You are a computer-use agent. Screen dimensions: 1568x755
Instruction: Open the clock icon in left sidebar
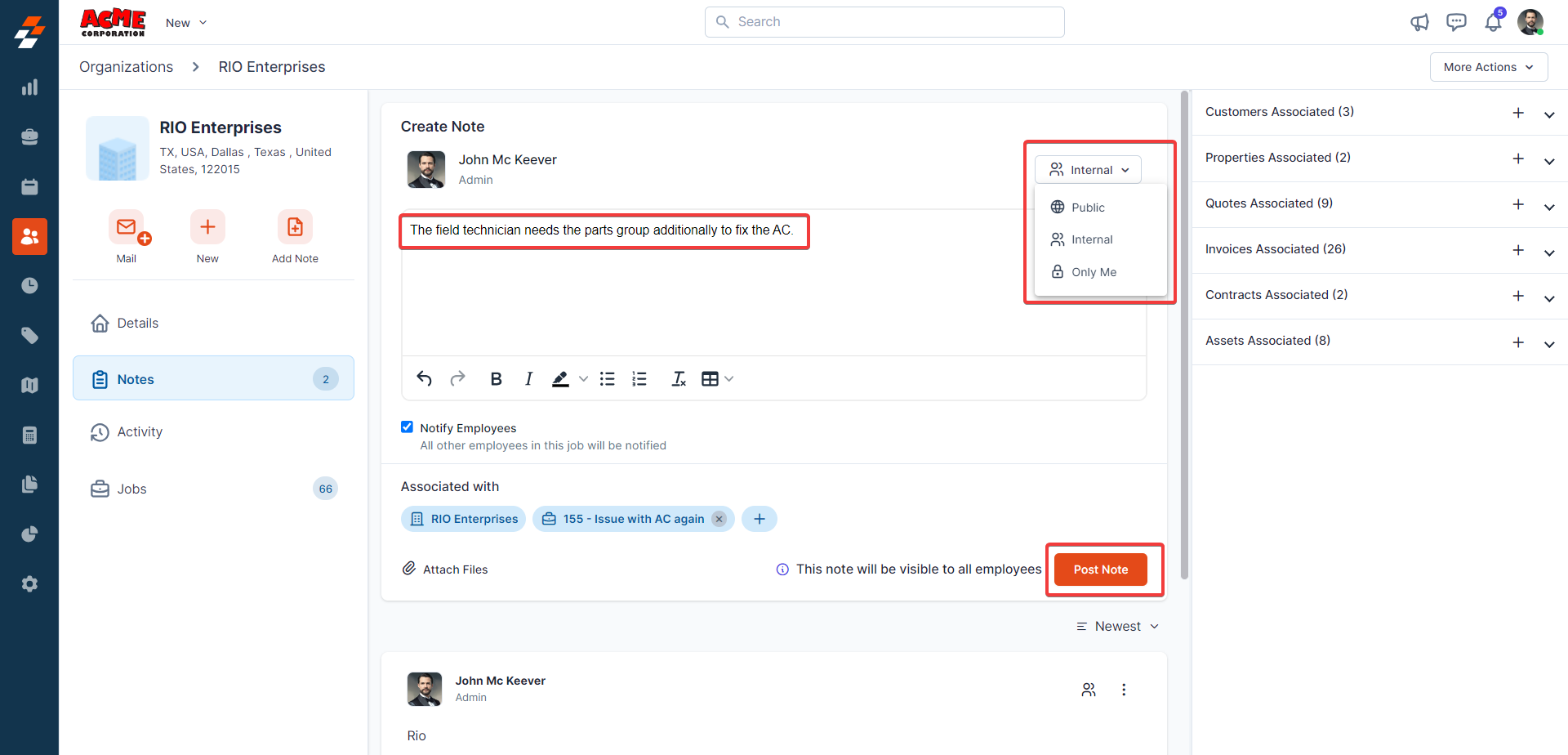29,286
